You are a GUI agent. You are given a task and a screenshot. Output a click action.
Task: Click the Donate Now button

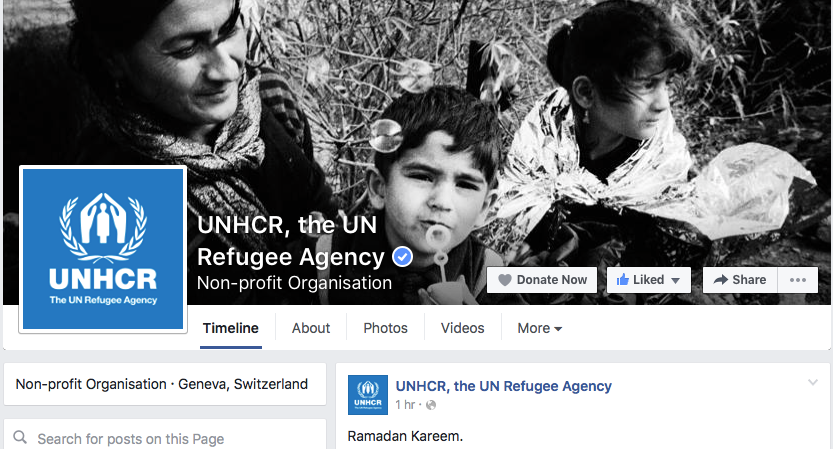(x=542, y=280)
